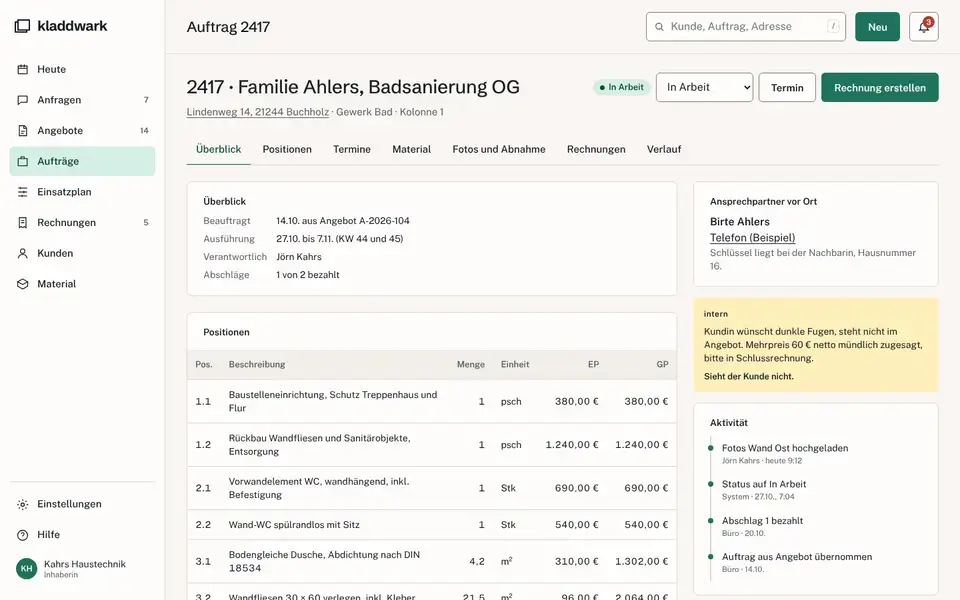
Task: Click the Rechnungen receipt icon
Action: [x=23, y=222]
